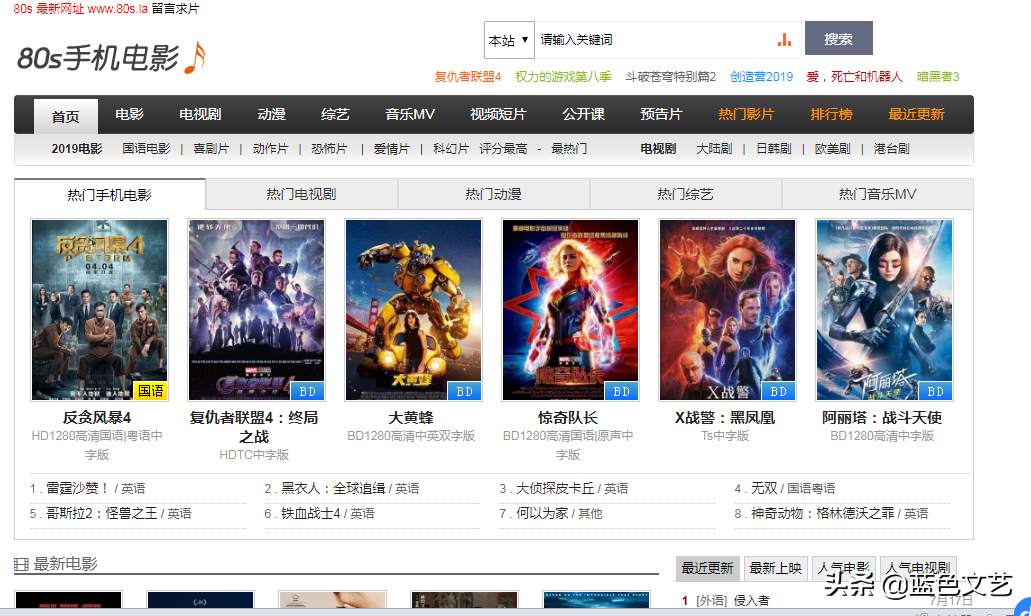This screenshot has height=616, width=1031.
Task: Click the 大黄蜂 title text link
Action: [x=411, y=417]
